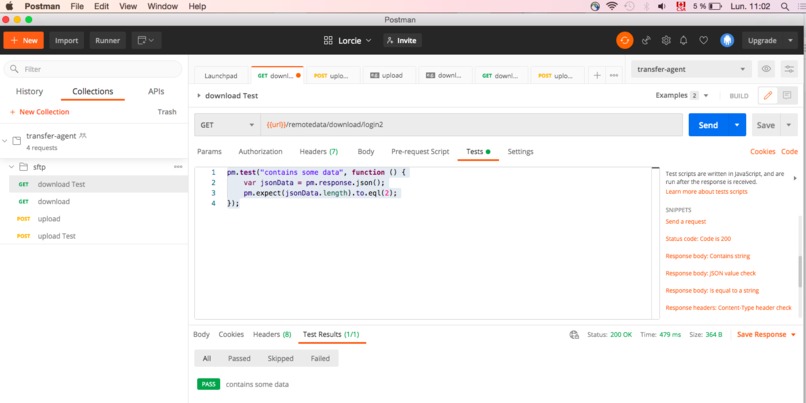Select the Launchpad tab

[221, 75]
